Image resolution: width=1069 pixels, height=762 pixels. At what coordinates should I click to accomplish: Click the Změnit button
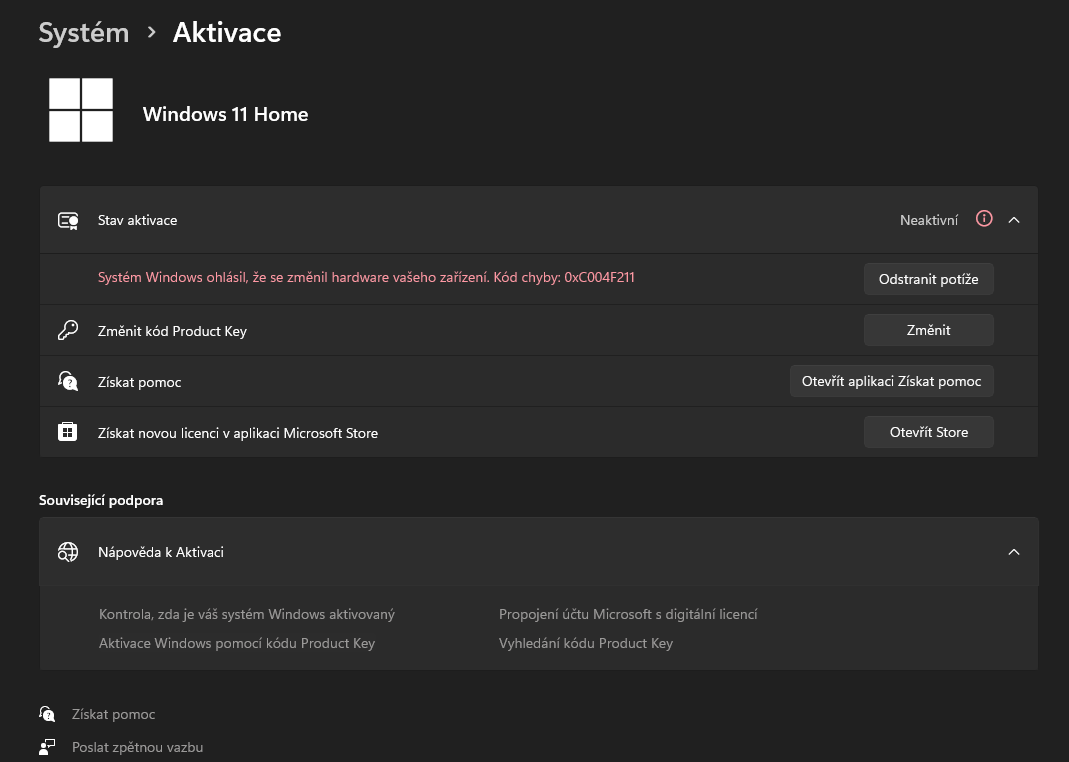click(928, 330)
